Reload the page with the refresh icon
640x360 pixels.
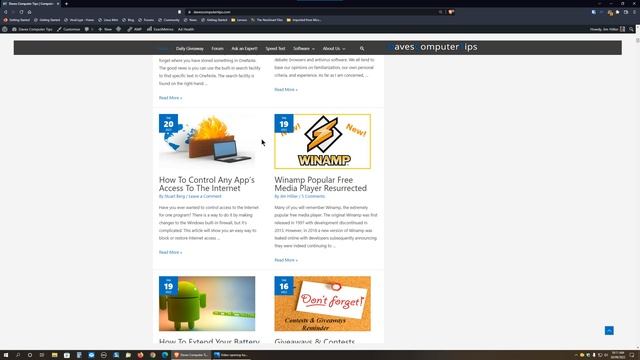21,12
